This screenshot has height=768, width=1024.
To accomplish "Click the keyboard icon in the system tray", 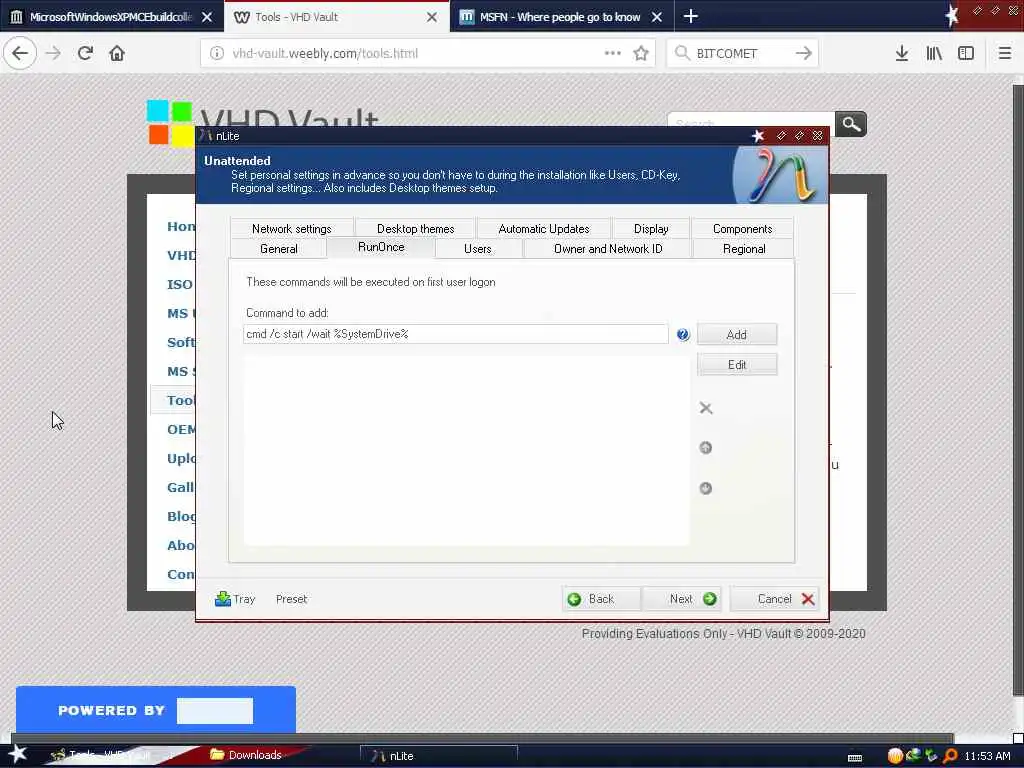I will click(854, 758).
